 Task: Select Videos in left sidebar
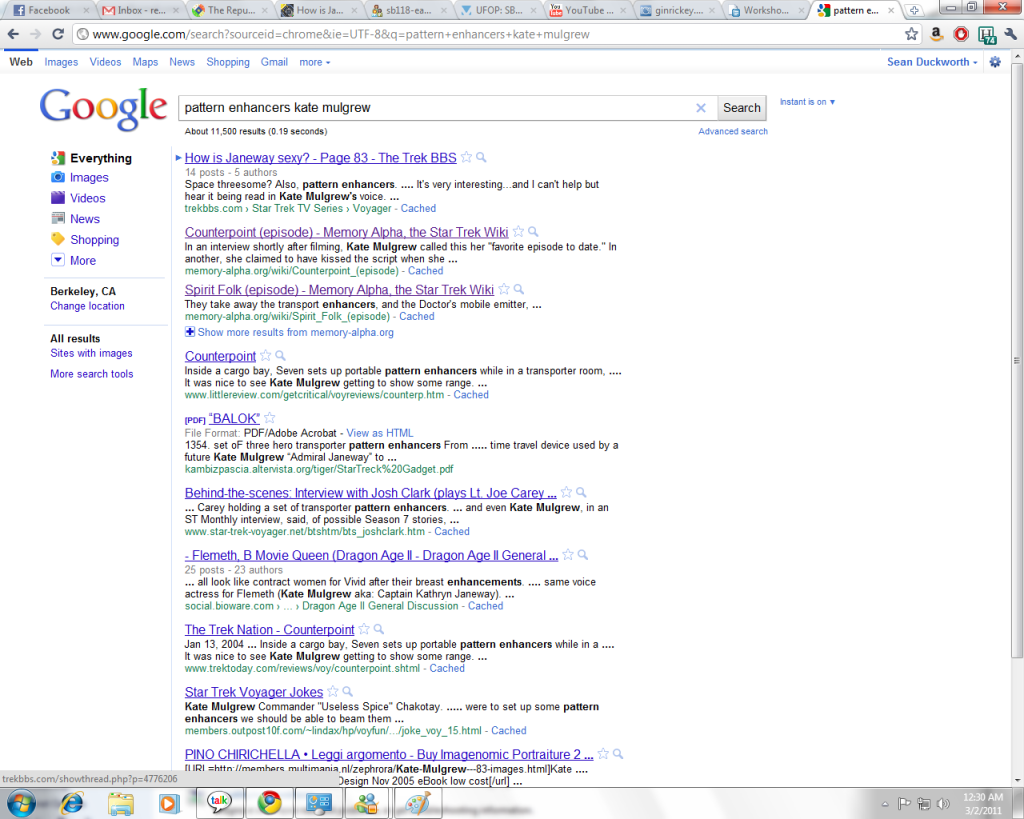pos(88,199)
